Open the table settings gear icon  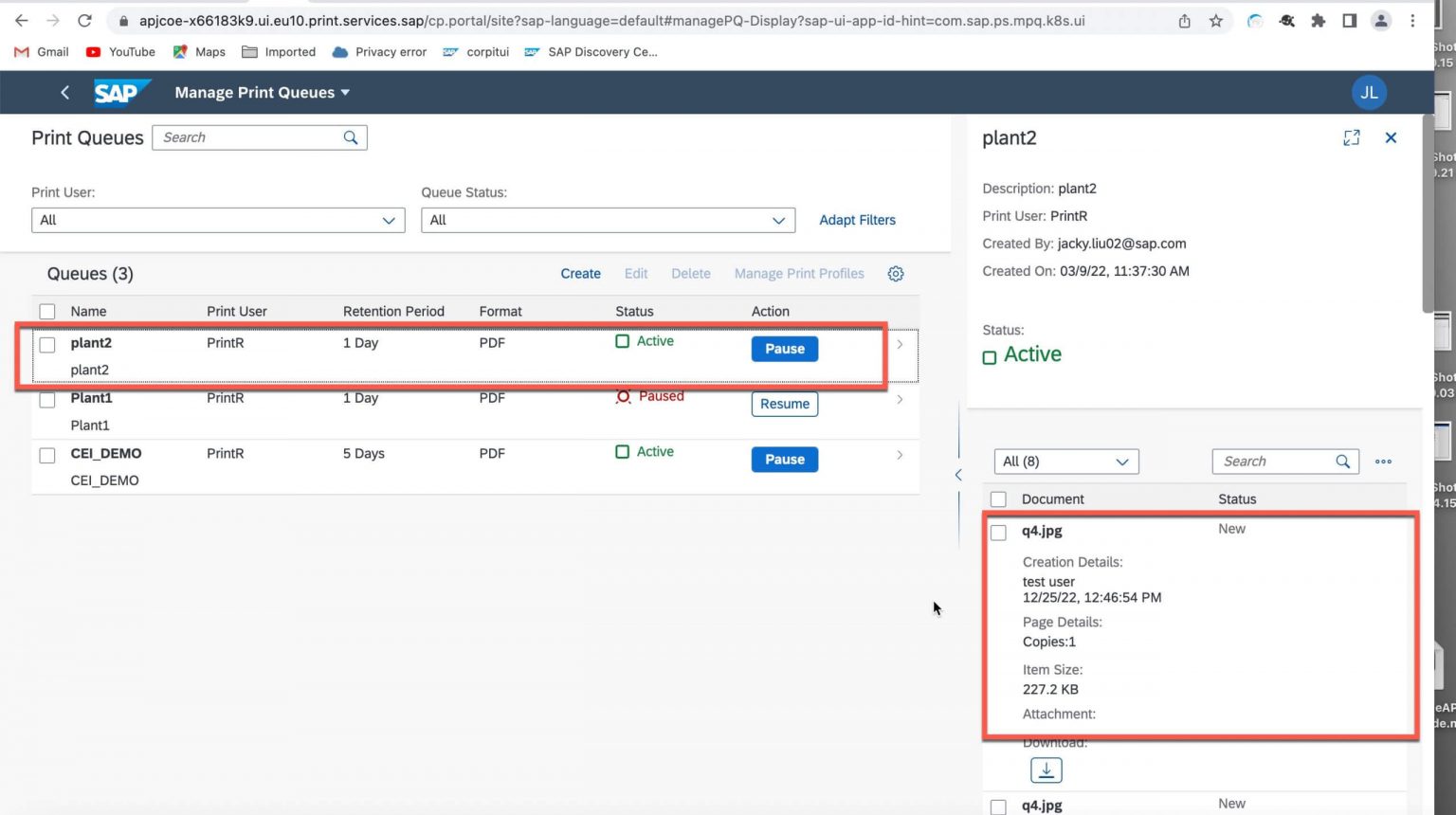click(895, 273)
